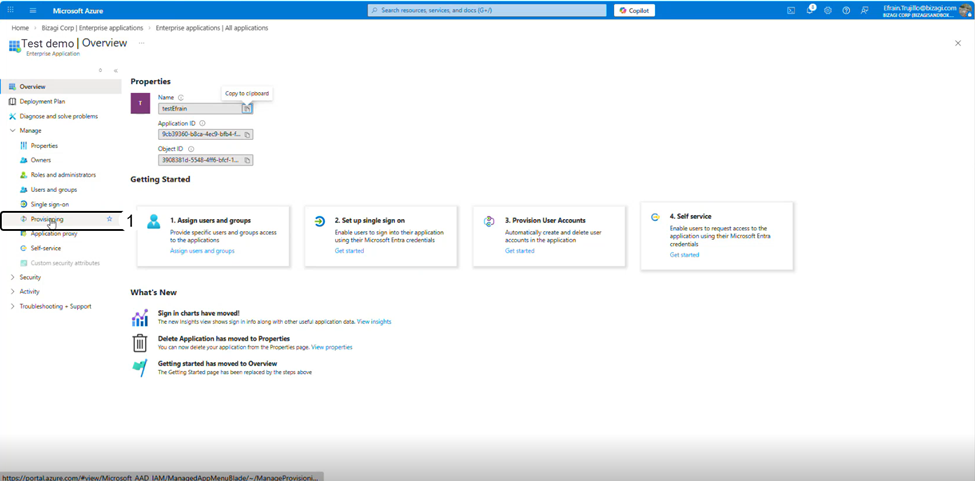Open Enterprise applications All applications breadcrumb
The image size is (975, 481).
pyautogui.click(x=212, y=28)
